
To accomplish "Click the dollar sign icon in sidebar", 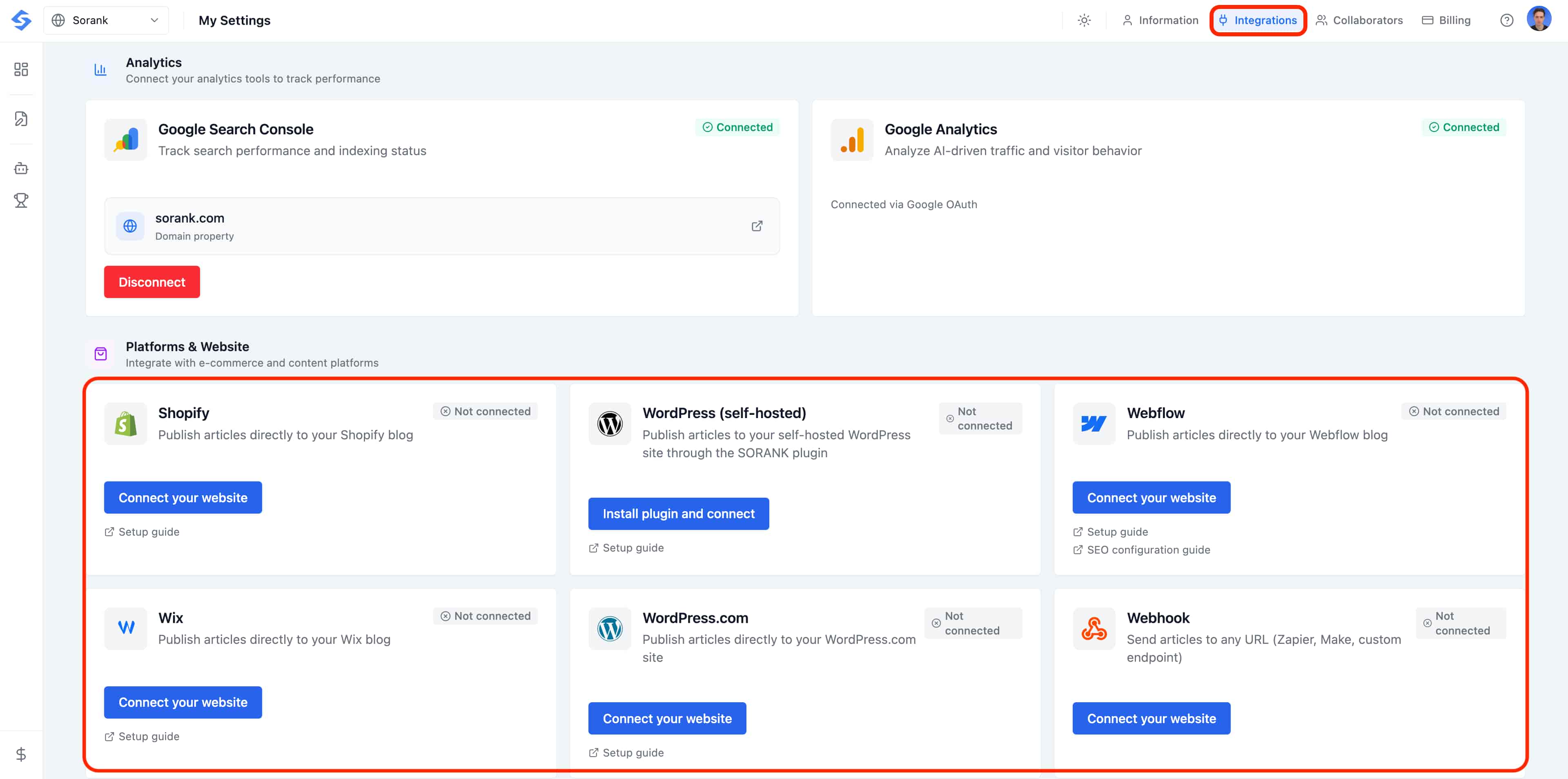I will point(21,755).
